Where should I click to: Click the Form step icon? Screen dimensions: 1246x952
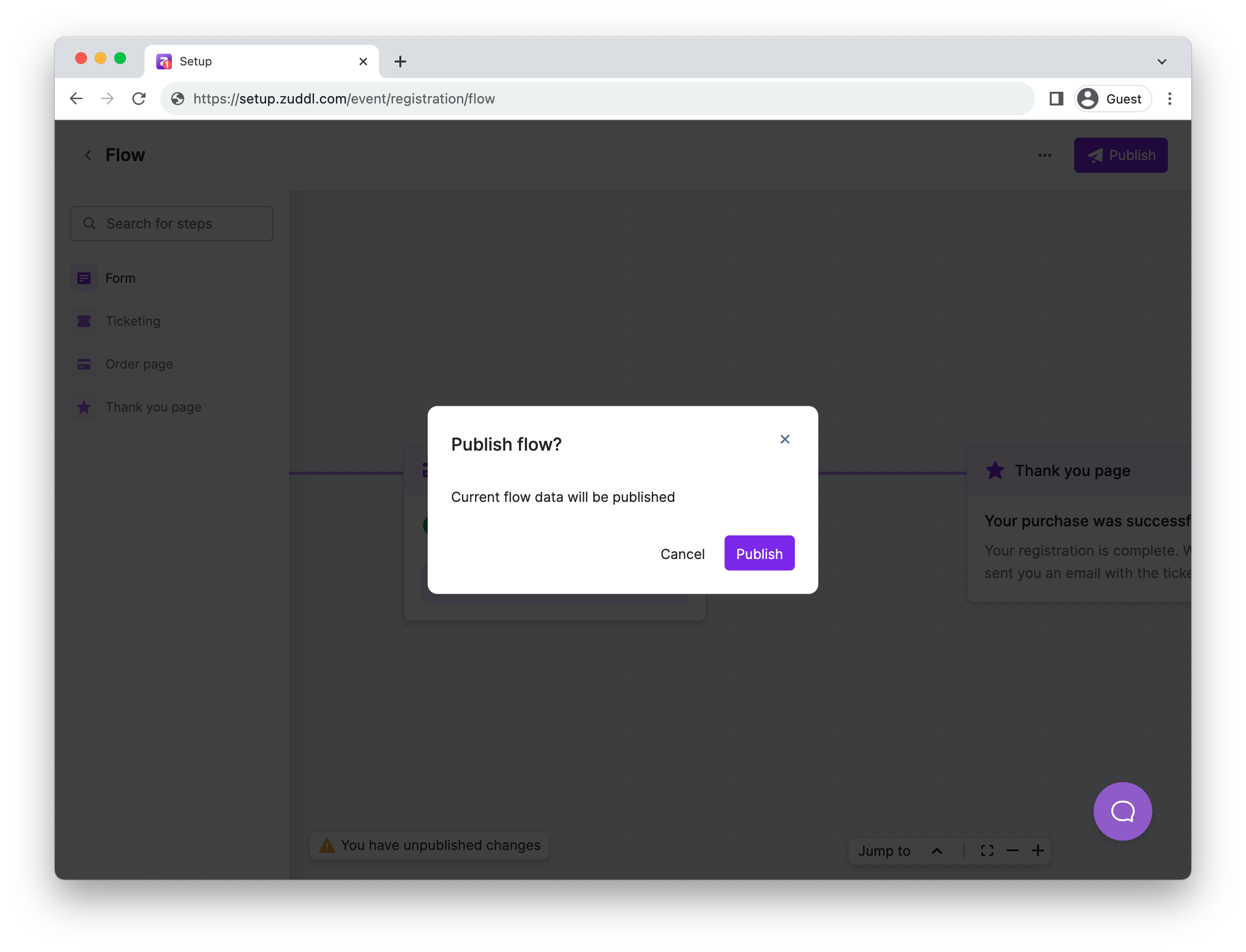[84, 278]
